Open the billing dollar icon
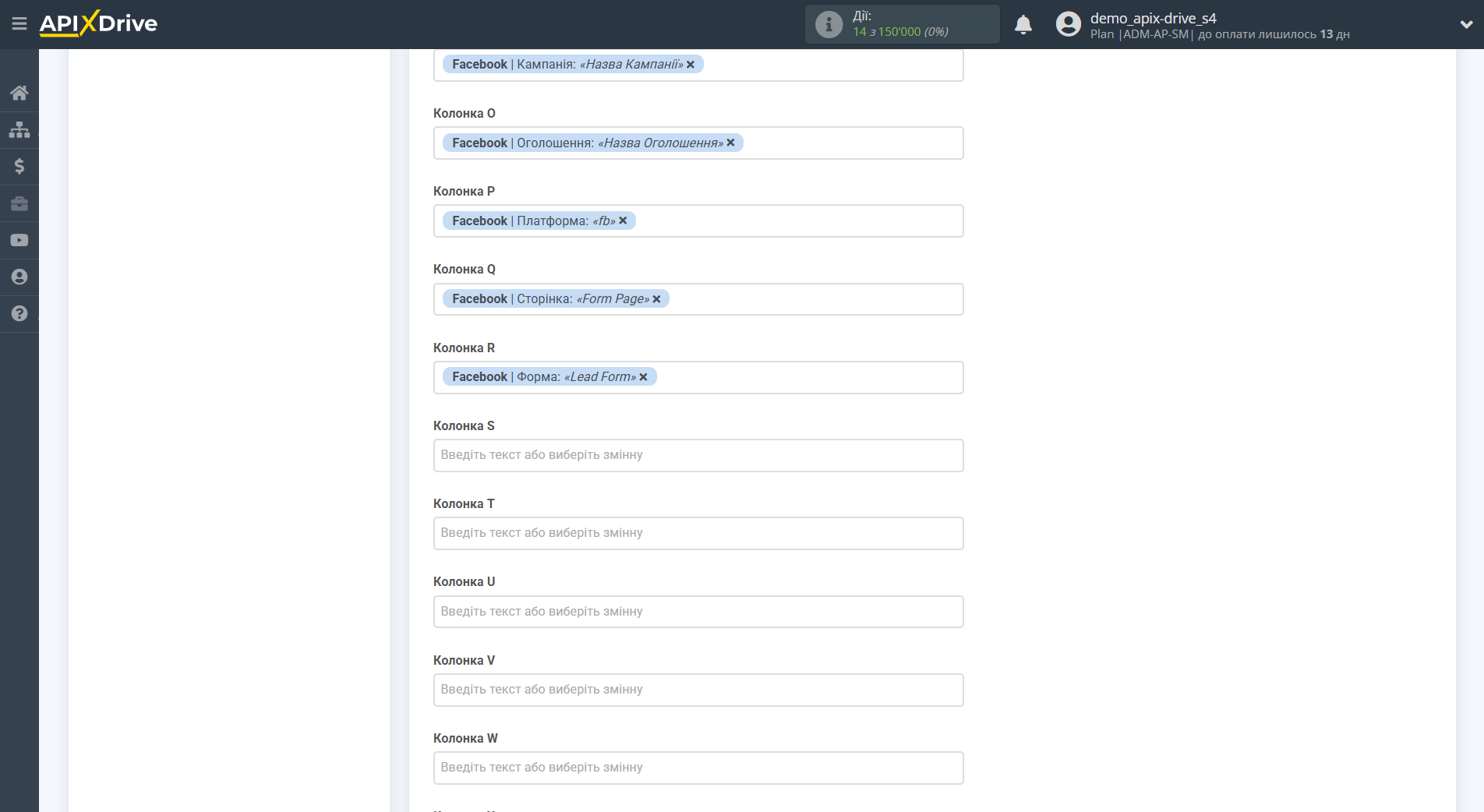 tap(19, 166)
